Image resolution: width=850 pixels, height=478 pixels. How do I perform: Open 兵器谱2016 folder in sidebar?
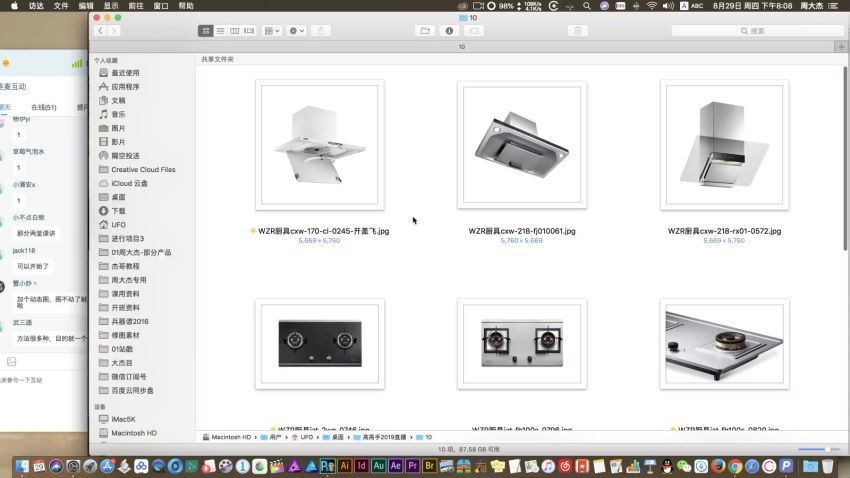click(x=130, y=321)
